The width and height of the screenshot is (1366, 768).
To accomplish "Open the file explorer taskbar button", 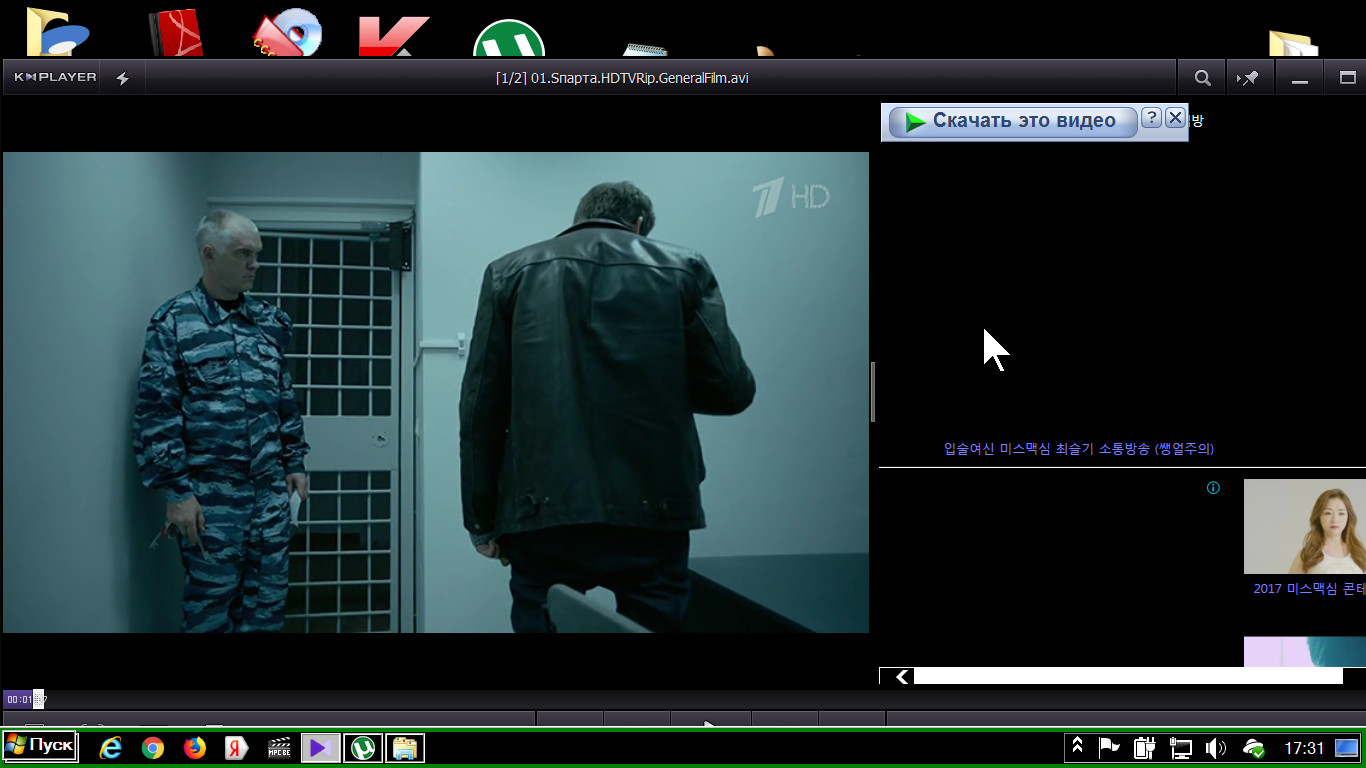I will 405,747.
